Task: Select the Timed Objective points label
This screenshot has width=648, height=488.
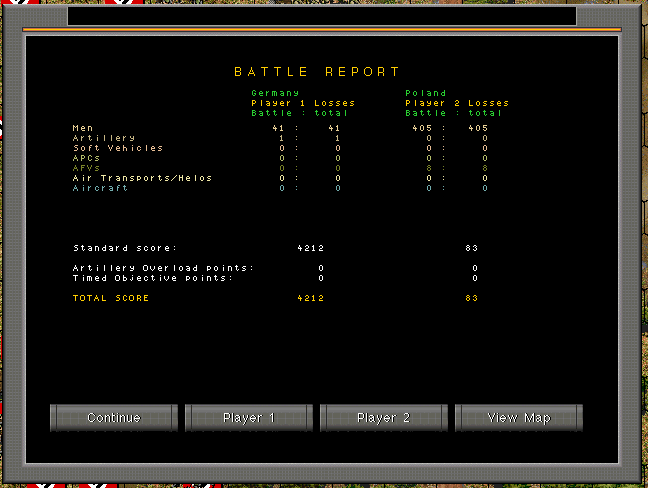Action: pos(152,278)
